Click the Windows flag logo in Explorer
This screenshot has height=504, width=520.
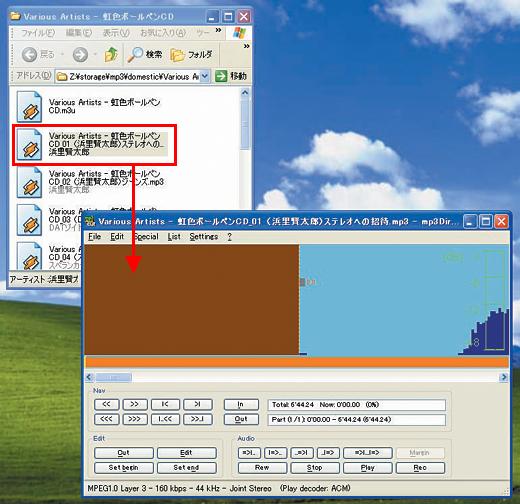(x=239, y=33)
